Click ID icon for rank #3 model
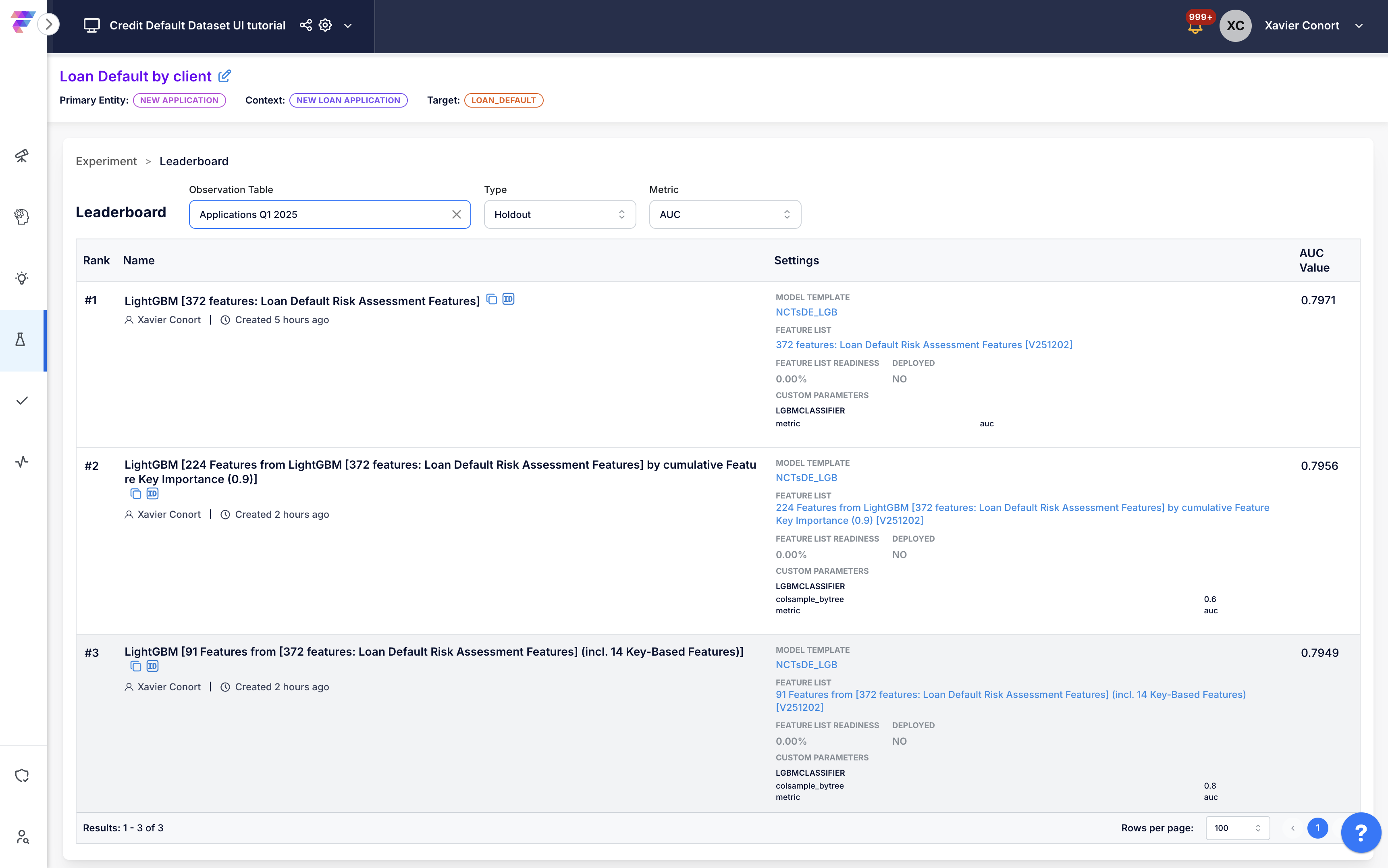Screen dimensions: 1388x868 click(152, 666)
